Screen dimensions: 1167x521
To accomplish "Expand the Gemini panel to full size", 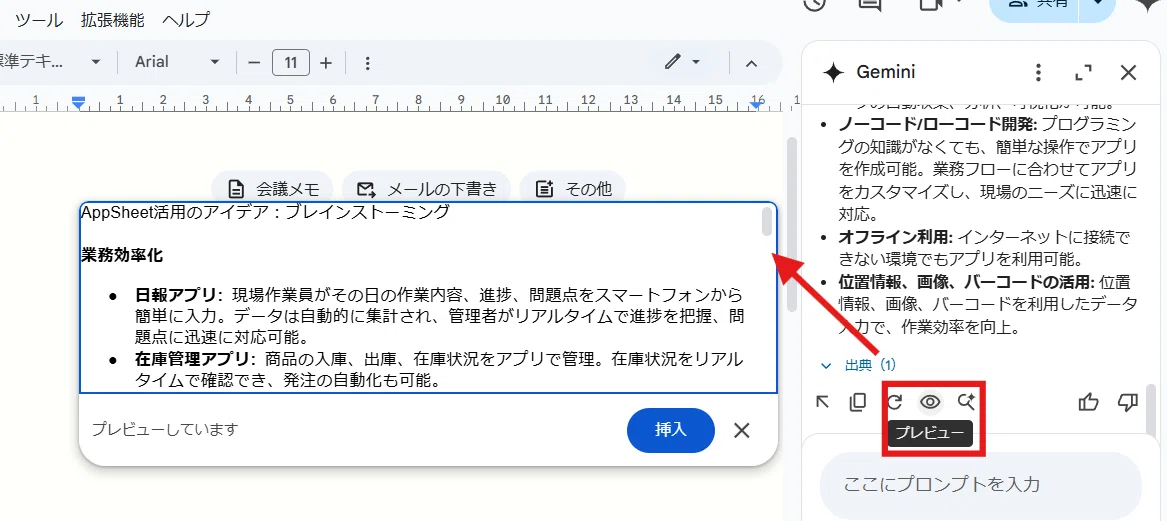I will click(1084, 72).
